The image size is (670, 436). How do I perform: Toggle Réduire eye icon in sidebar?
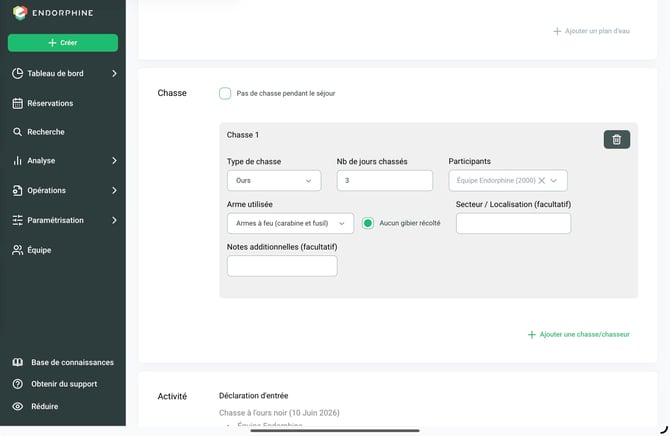tap(18, 407)
